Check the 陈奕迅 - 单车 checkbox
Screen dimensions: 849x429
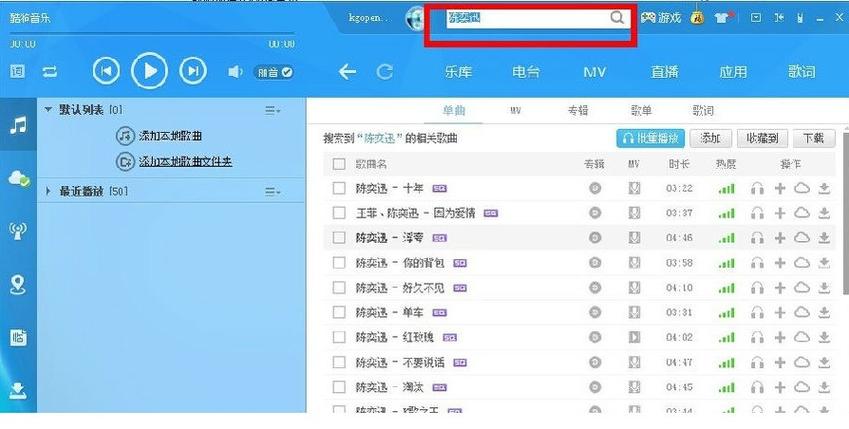pos(339,313)
